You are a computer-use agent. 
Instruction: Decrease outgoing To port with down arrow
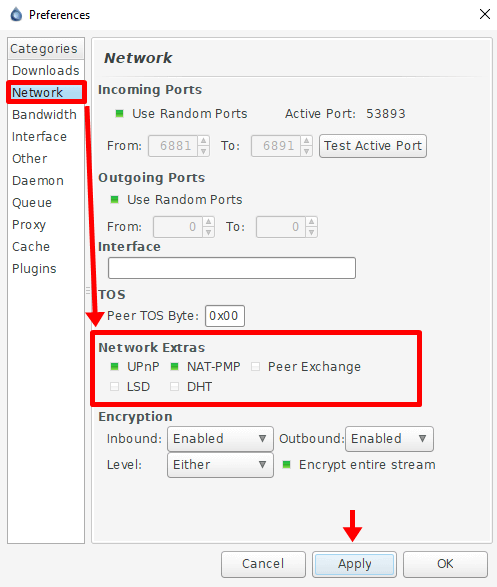[311, 232]
